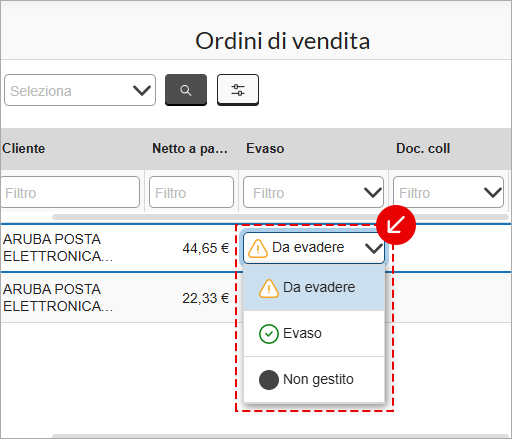Choose Evaso option in list
The height and width of the screenshot is (439, 512).
tap(314, 334)
